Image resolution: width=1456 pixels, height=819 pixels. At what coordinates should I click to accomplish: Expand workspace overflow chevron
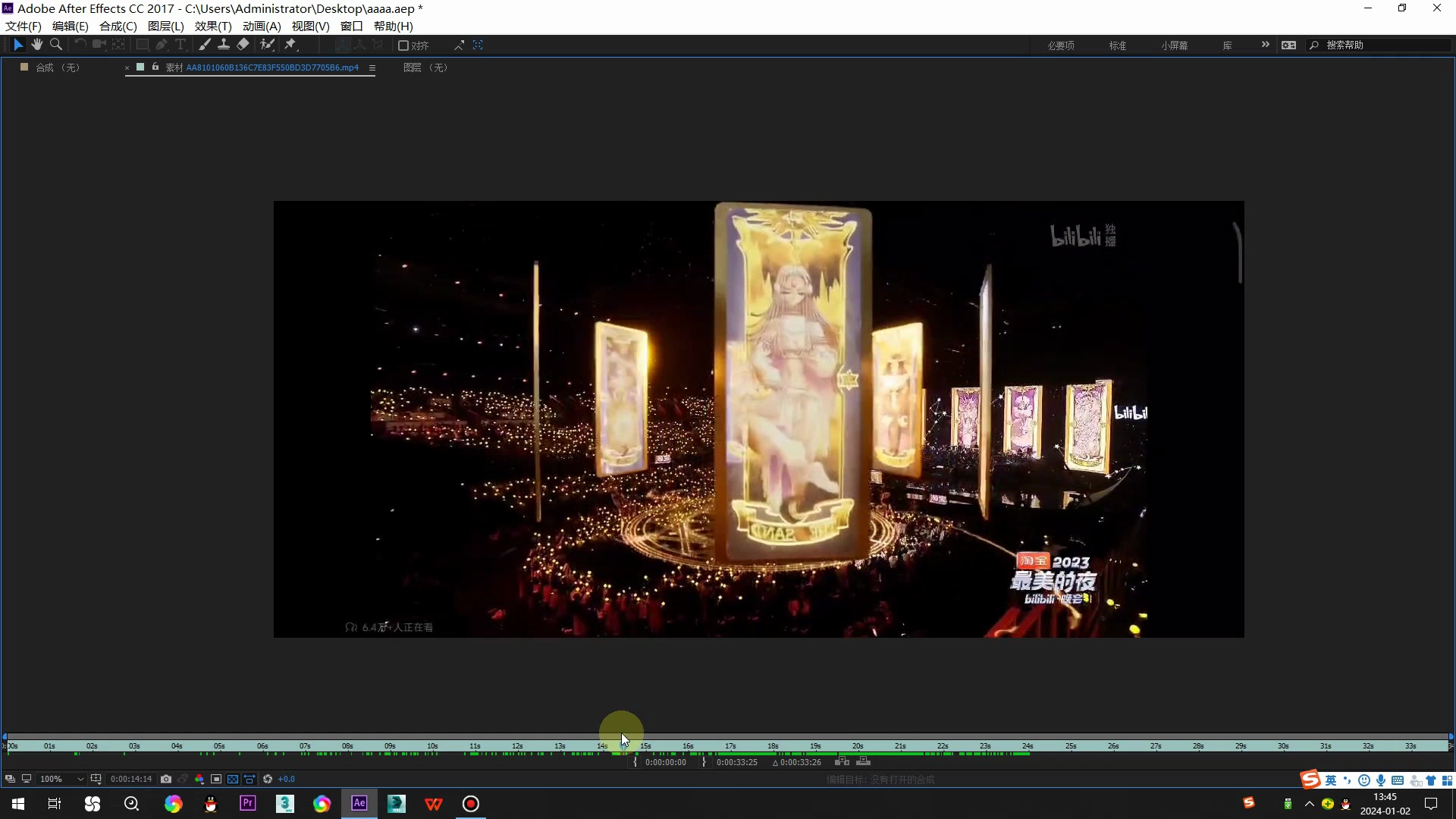tap(1265, 45)
